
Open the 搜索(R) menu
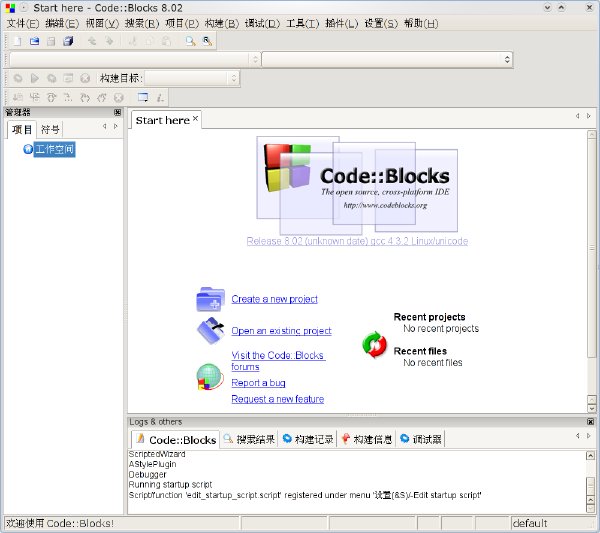coord(142,24)
